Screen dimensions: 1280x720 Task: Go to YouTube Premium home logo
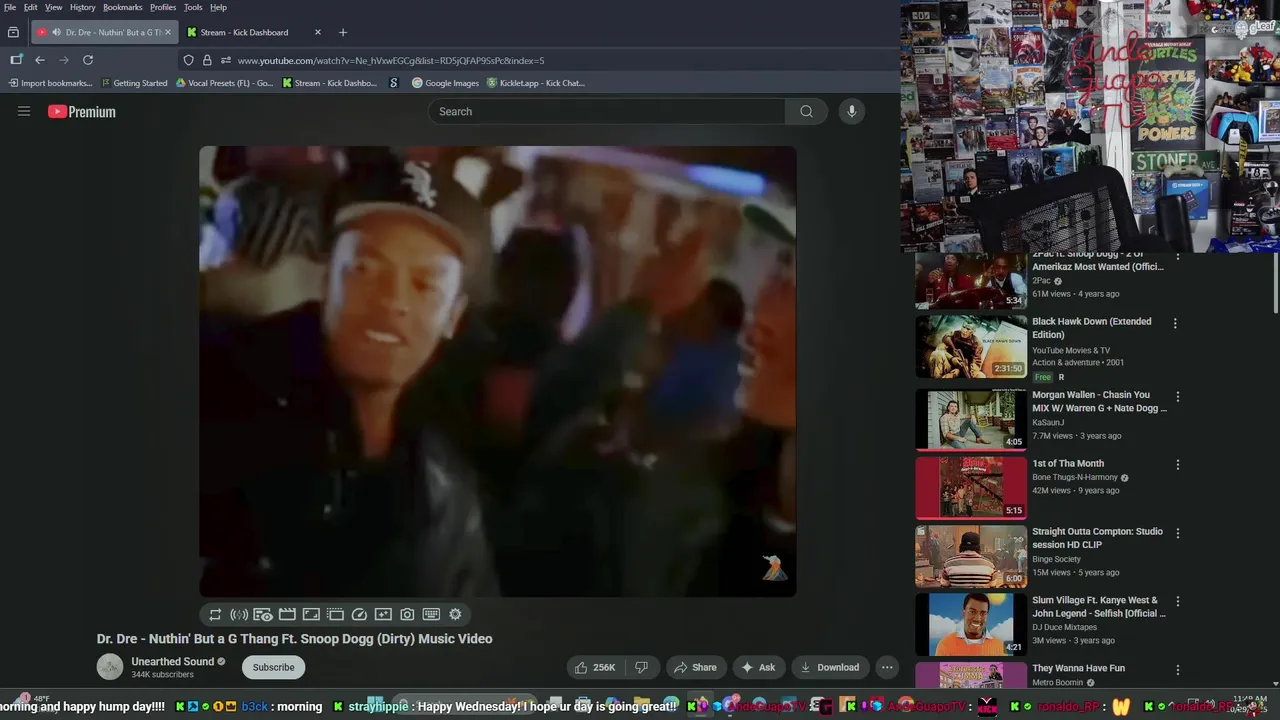tap(82, 112)
